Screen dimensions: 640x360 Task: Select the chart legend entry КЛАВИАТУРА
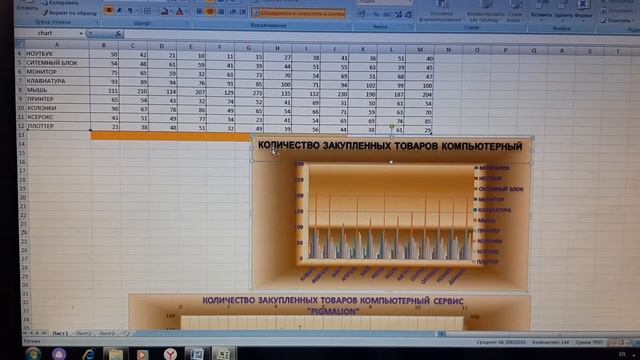click(494, 210)
